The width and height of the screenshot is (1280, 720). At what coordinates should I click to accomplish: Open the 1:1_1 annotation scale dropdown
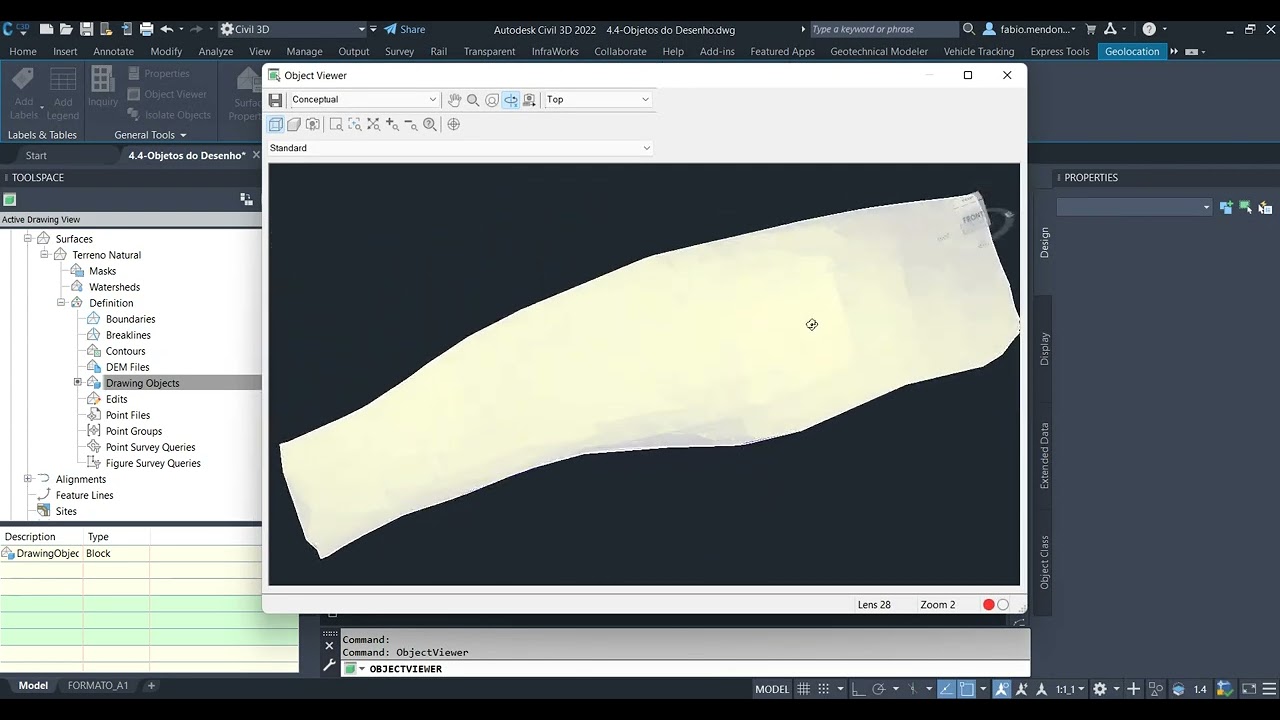tap(1070, 689)
